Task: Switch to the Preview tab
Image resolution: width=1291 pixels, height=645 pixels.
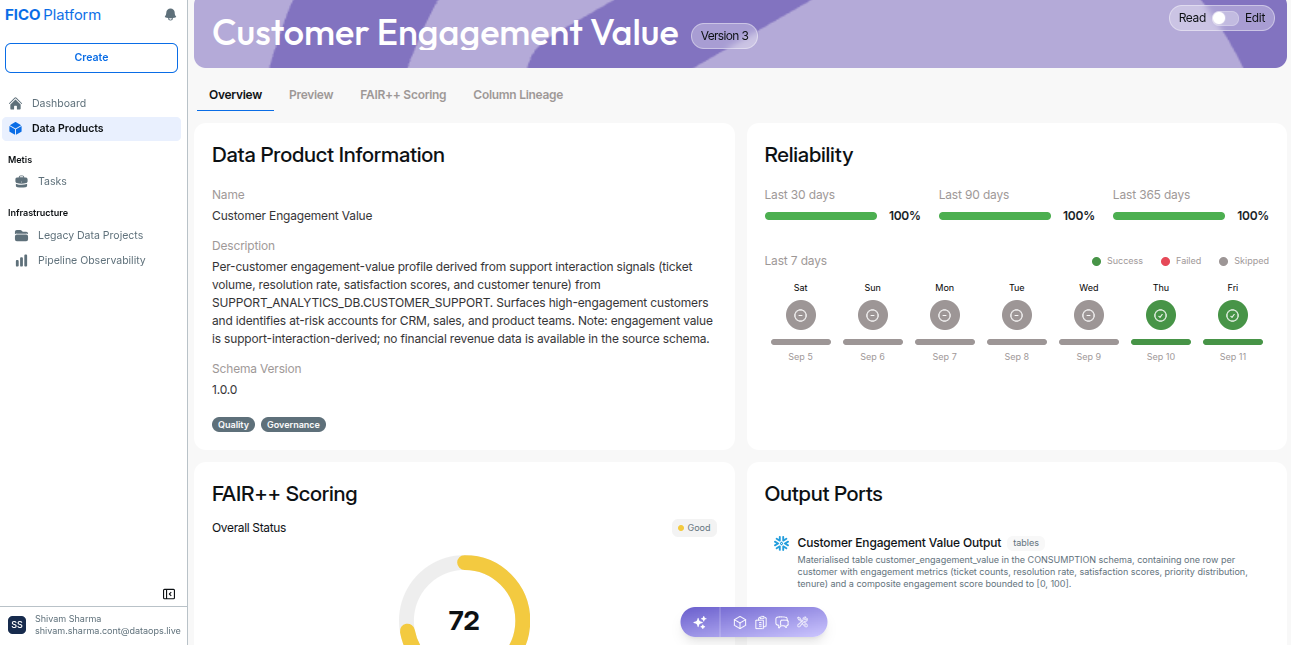Action: [x=311, y=95]
